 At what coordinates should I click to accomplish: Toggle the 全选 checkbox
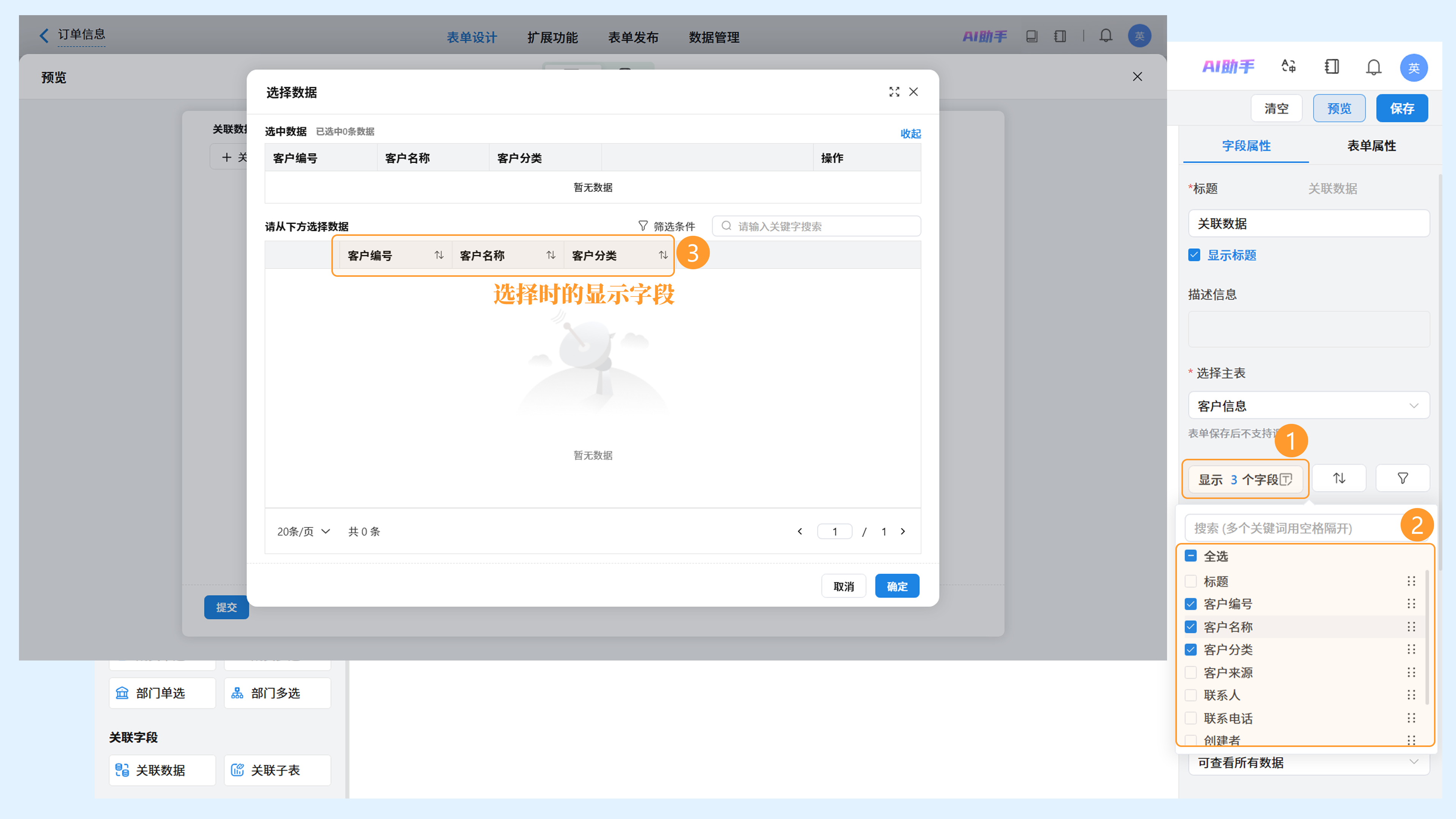pyautogui.click(x=1190, y=555)
